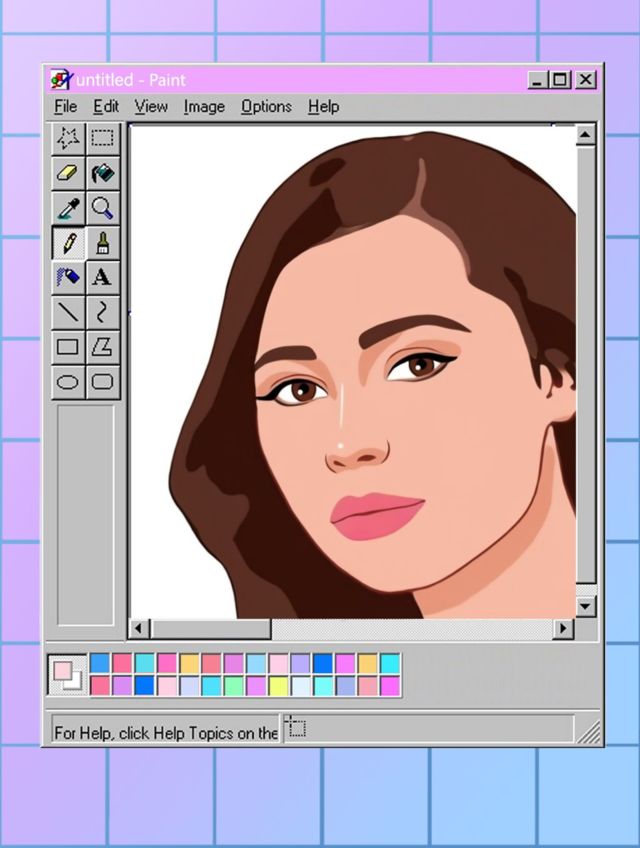Maximize the Paint window
The width and height of the screenshot is (640, 848).
(x=561, y=80)
